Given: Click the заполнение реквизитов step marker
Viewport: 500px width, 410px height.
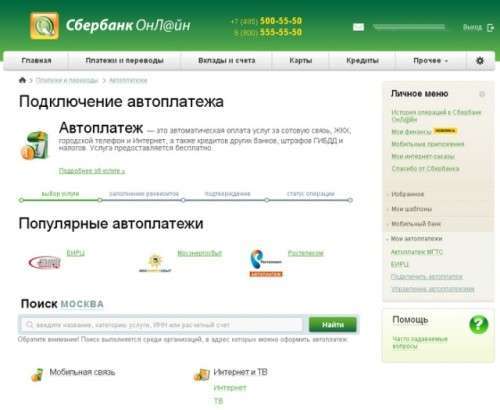Looking at the screenshot, I should point(144,194).
